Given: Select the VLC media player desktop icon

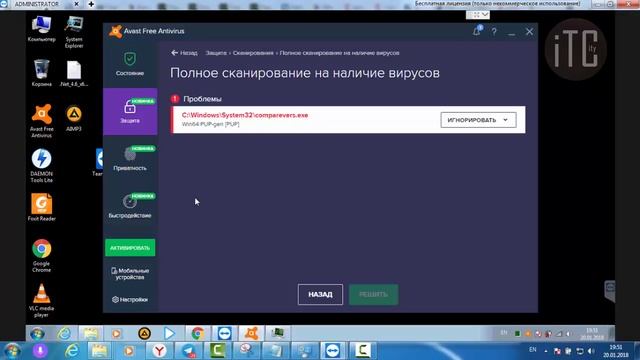Looking at the screenshot, I should [x=41, y=300].
